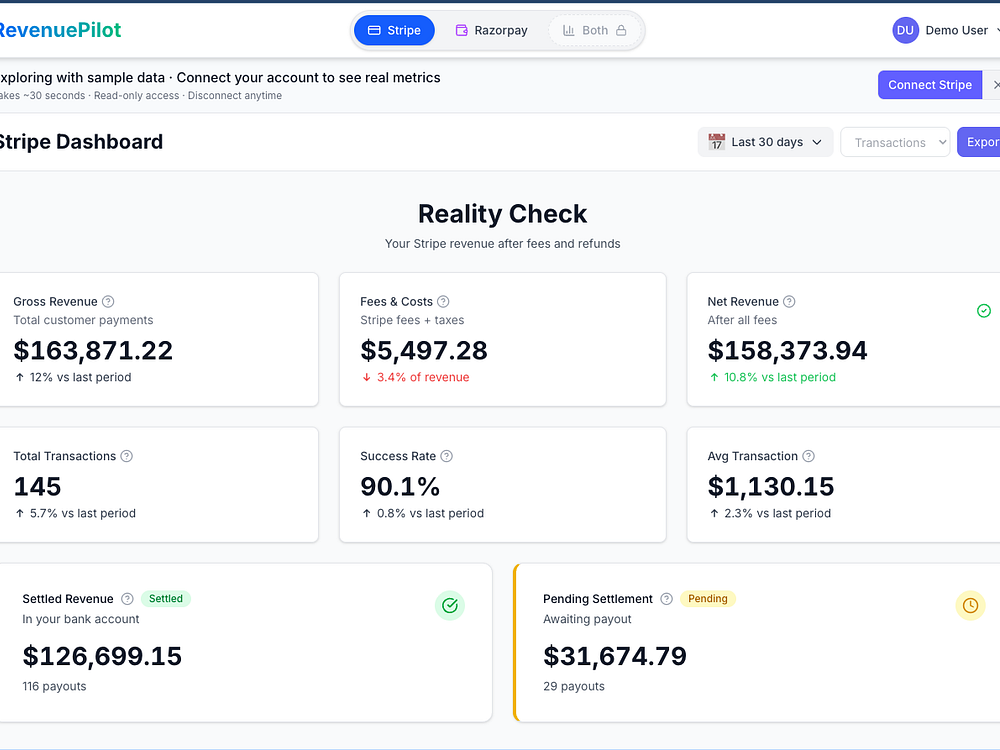Select the locked Both option
1000x750 pixels.
[594, 30]
